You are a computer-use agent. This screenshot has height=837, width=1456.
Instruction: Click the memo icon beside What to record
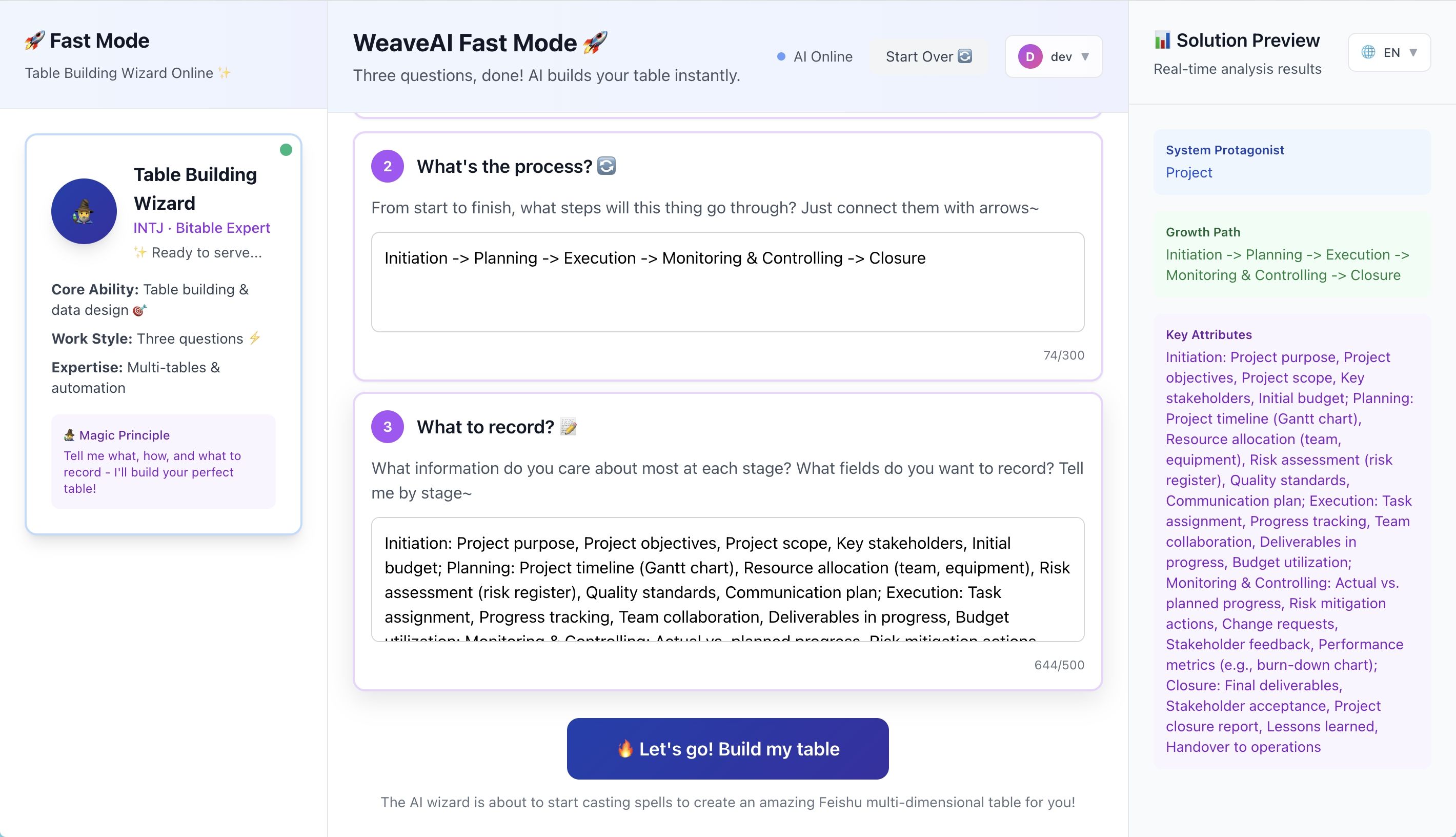pyautogui.click(x=568, y=427)
